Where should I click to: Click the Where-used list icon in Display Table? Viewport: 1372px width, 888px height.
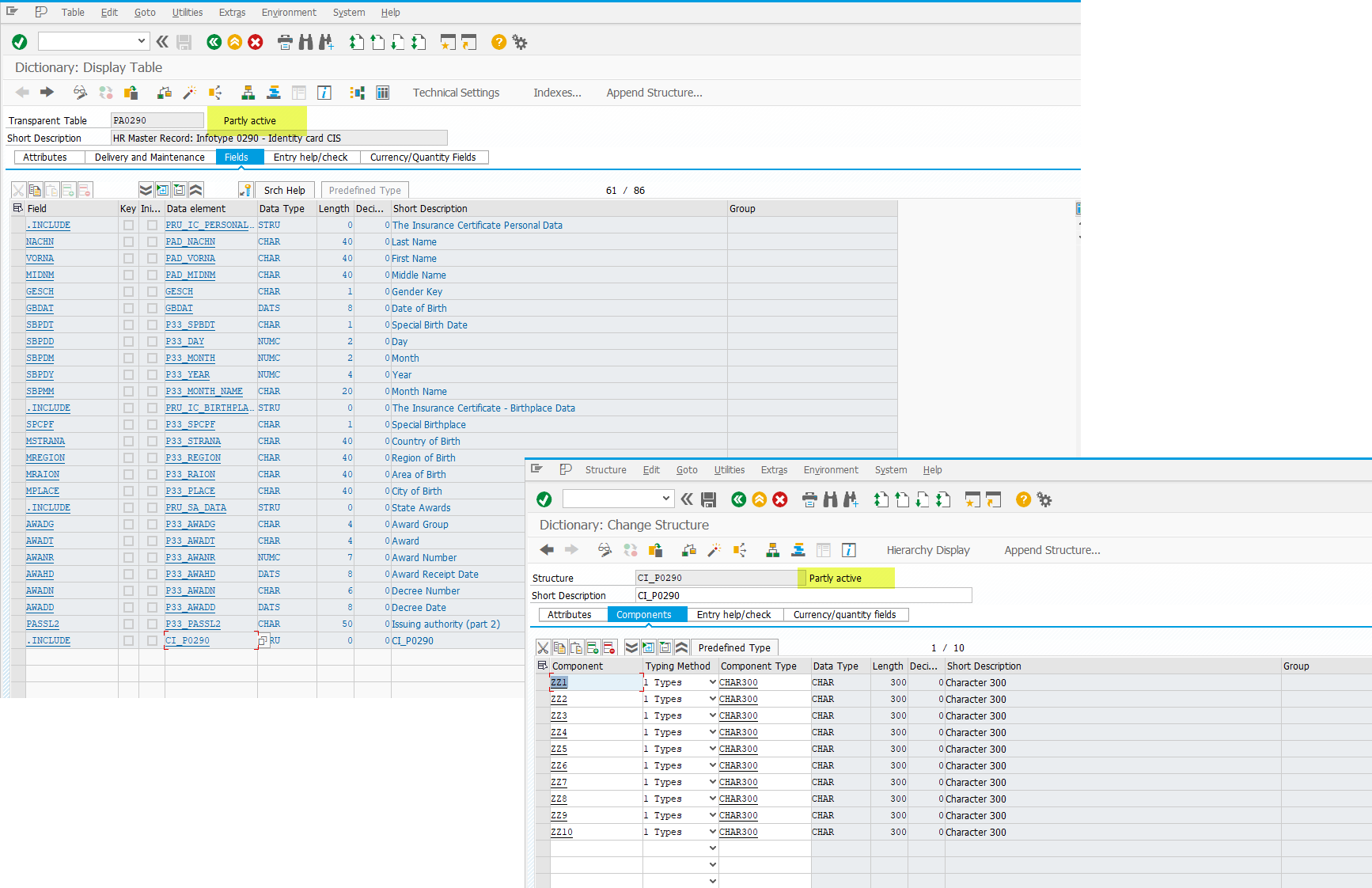[x=215, y=93]
